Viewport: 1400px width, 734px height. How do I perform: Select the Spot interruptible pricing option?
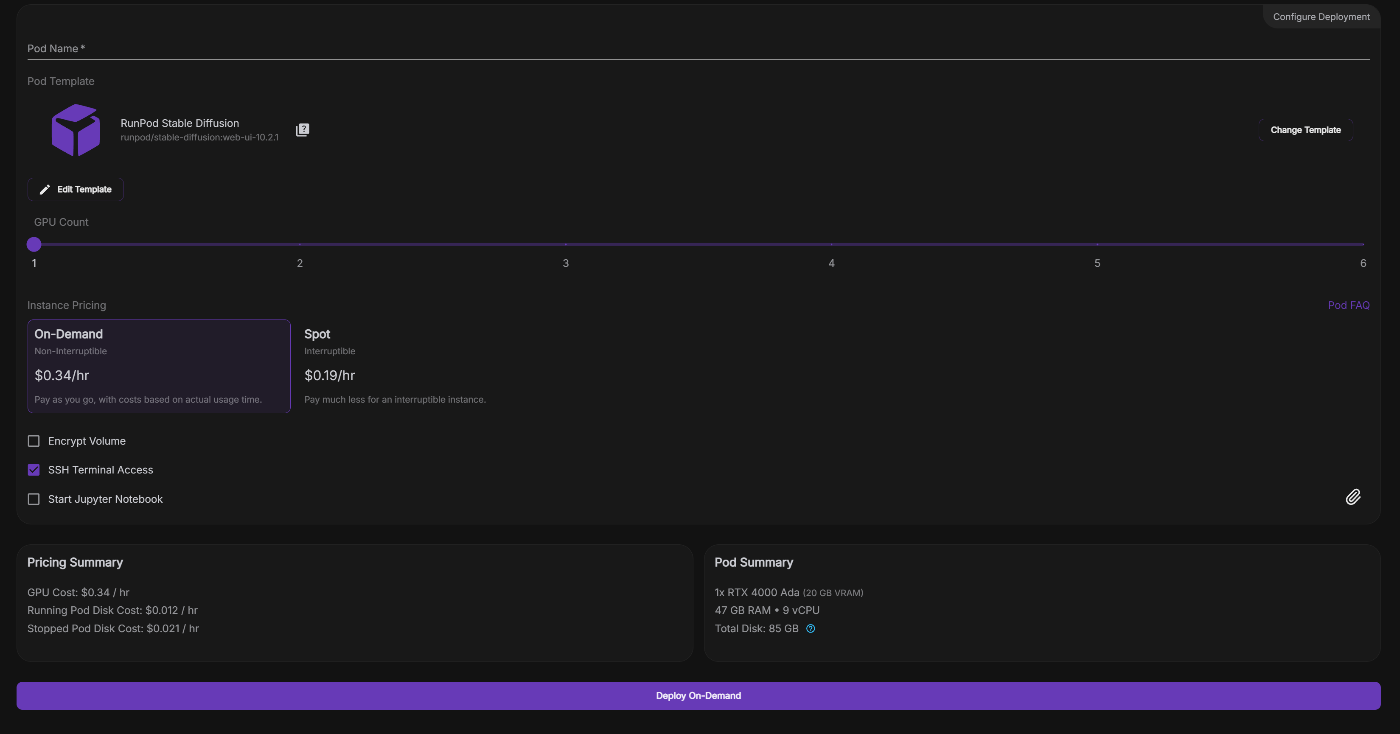pos(430,366)
